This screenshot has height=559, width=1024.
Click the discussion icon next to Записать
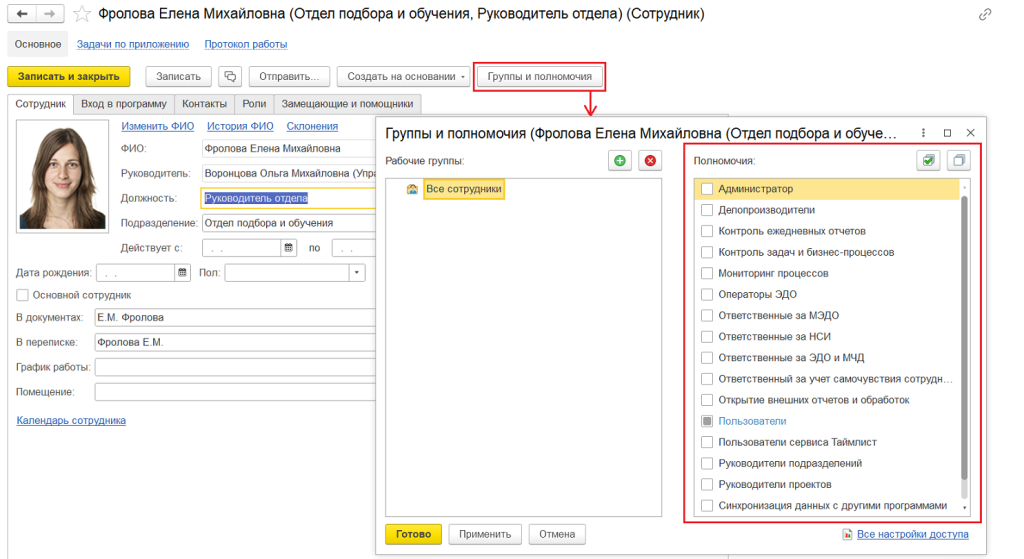(231, 76)
